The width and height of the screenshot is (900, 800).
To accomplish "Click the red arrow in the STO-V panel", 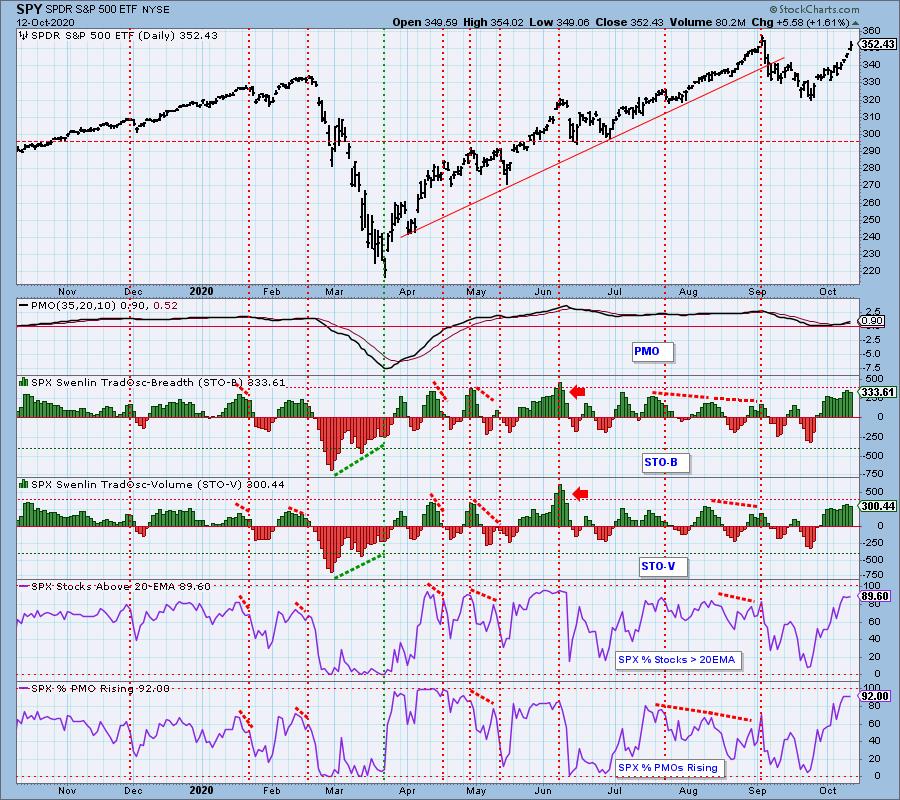I will point(580,494).
